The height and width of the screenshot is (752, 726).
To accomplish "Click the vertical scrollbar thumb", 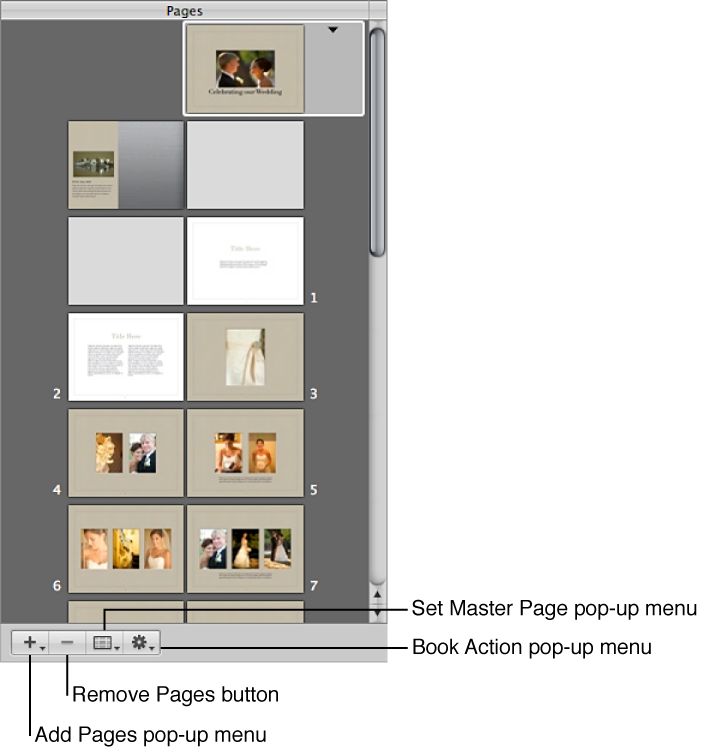I will click(377, 142).
